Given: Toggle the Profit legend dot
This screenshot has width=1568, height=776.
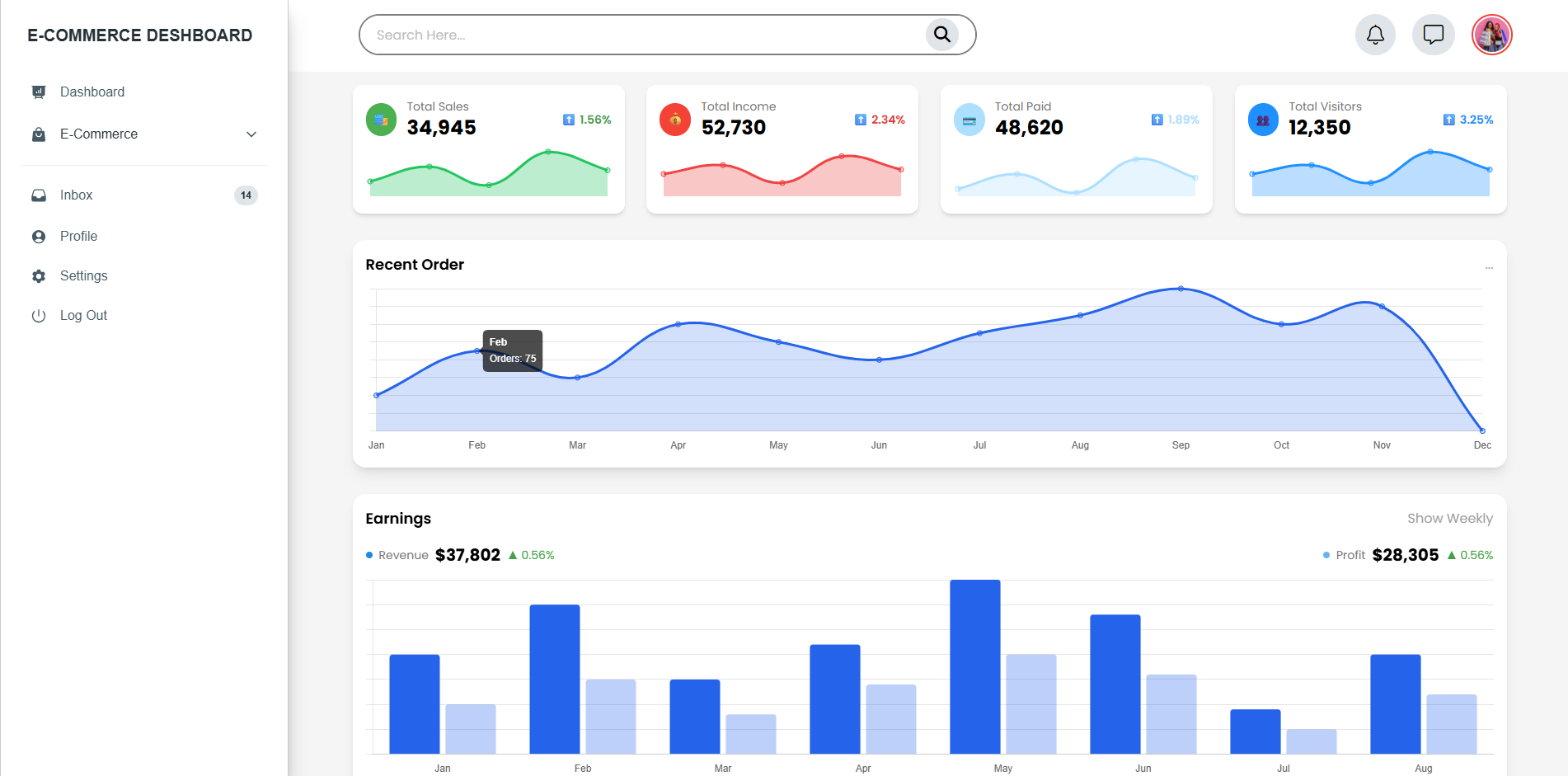Looking at the screenshot, I should [x=1325, y=555].
